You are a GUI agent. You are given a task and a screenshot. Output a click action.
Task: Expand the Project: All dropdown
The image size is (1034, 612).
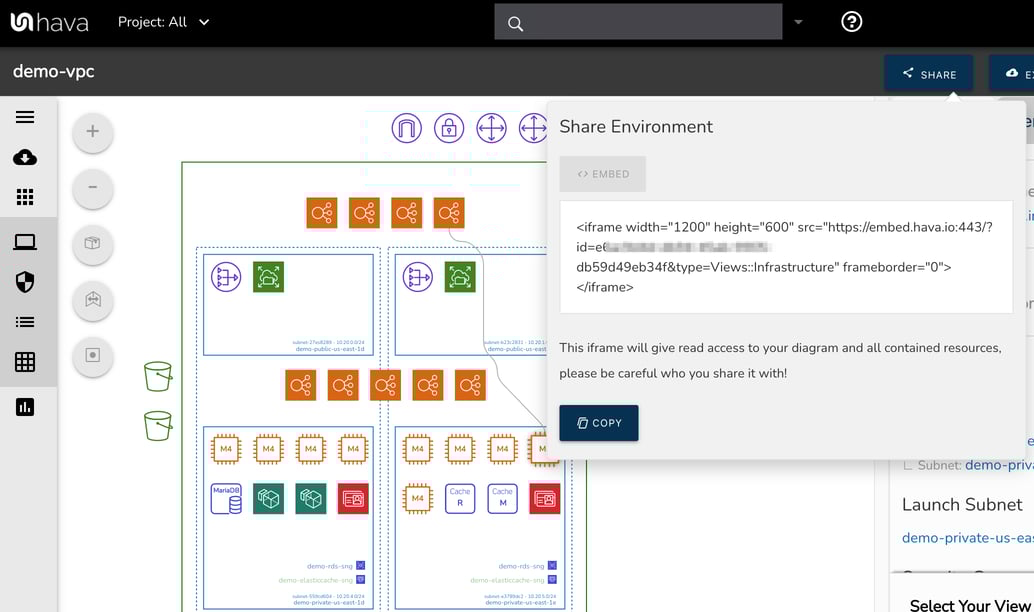point(164,22)
